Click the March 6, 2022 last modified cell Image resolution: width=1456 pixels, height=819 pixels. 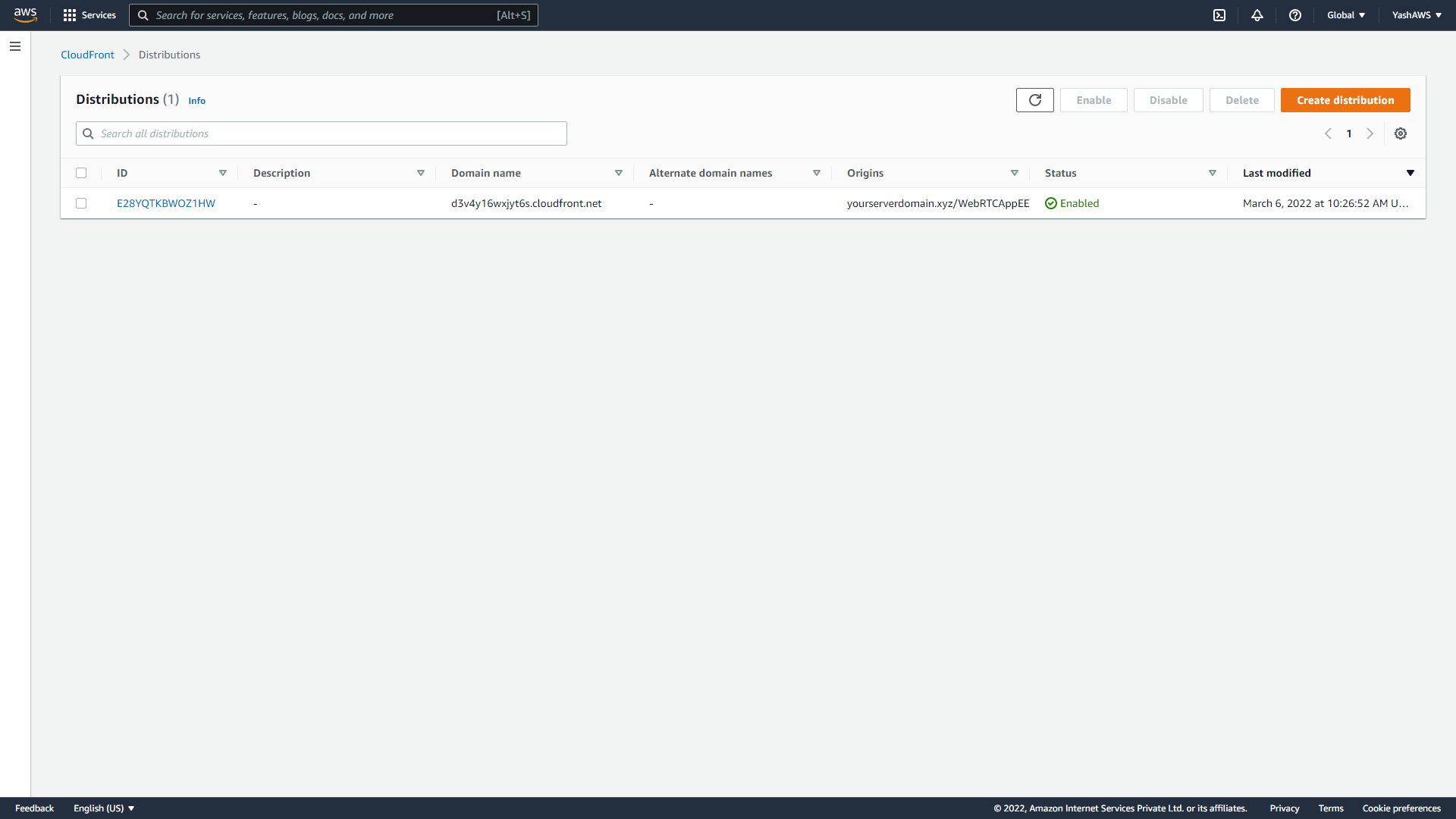click(x=1326, y=203)
